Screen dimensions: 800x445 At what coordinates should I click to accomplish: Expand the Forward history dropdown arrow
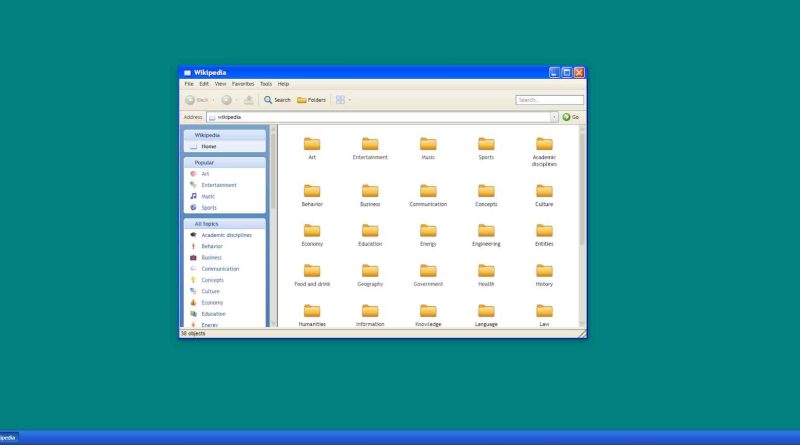point(236,100)
